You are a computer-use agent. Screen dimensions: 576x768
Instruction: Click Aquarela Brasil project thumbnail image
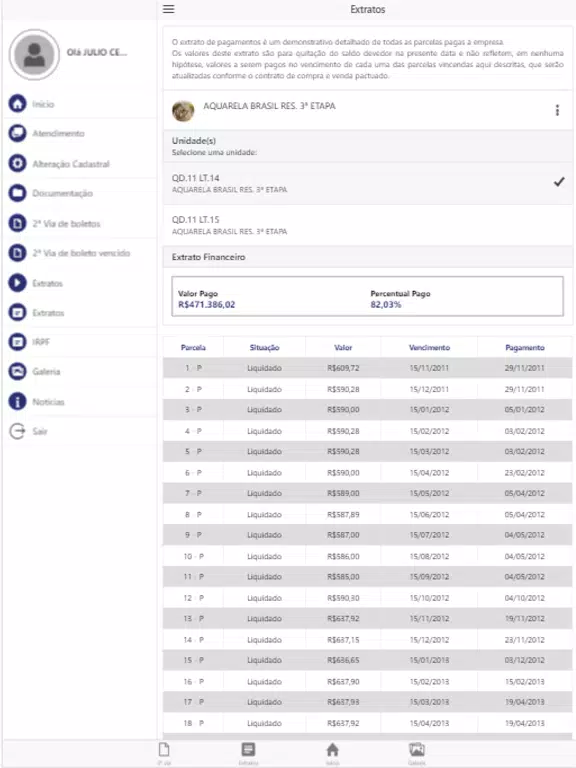183,111
